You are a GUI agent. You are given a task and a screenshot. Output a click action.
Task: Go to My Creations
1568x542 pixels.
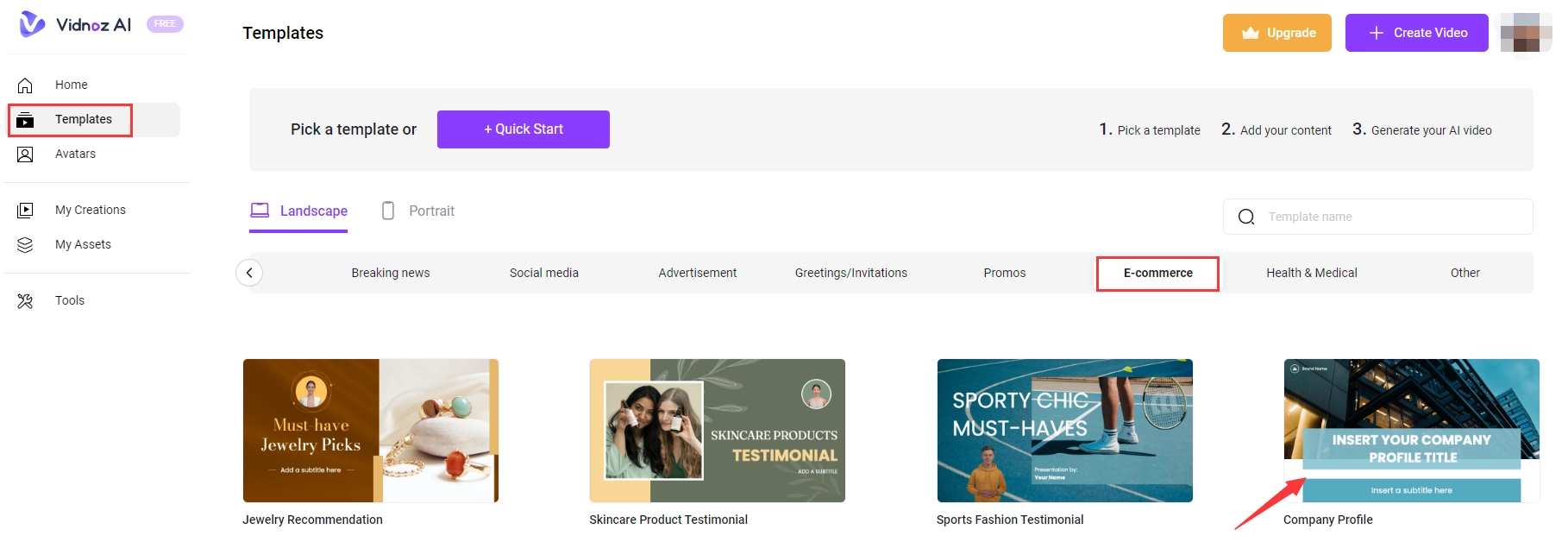pos(90,210)
